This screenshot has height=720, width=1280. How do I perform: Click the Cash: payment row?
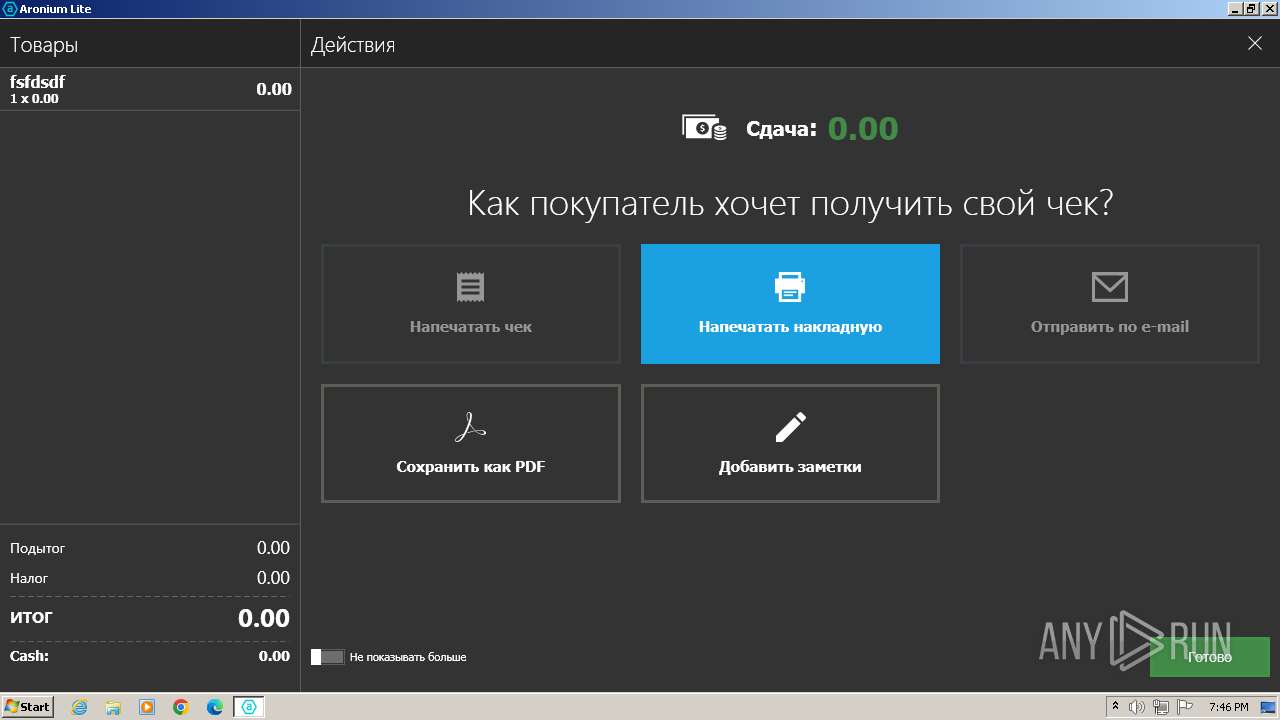click(150, 657)
